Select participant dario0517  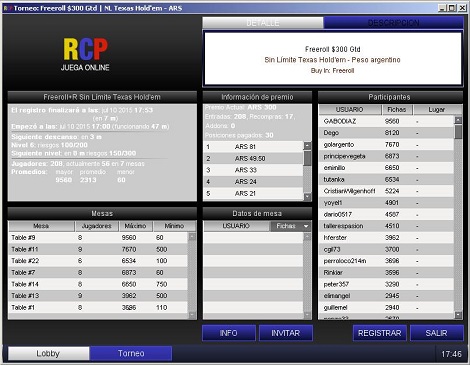click(387, 214)
